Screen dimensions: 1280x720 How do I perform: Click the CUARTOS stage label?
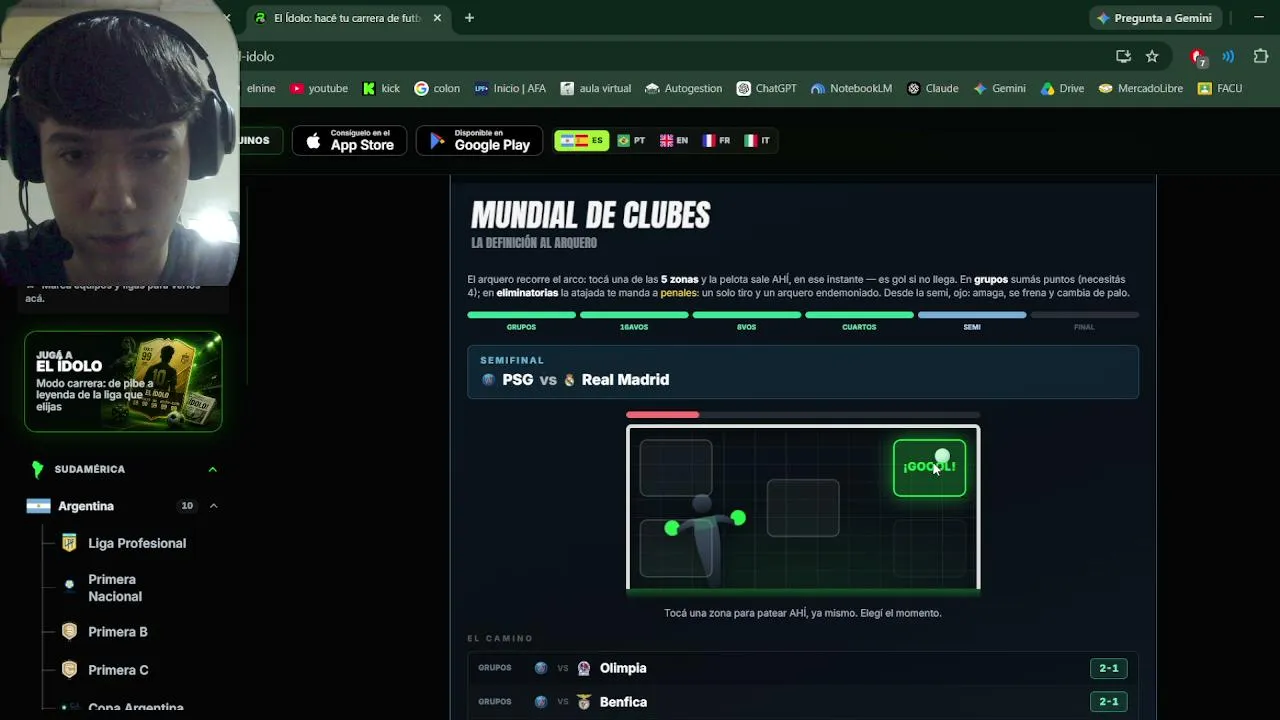(x=859, y=327)
